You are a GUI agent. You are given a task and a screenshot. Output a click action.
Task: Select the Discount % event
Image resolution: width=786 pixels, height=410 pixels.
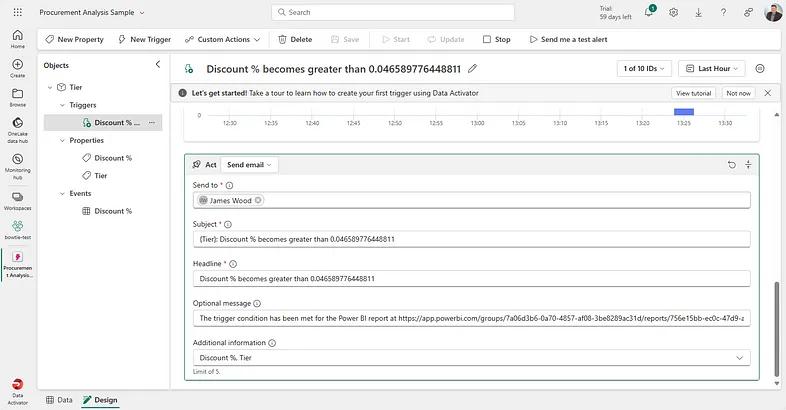(107, 212)
